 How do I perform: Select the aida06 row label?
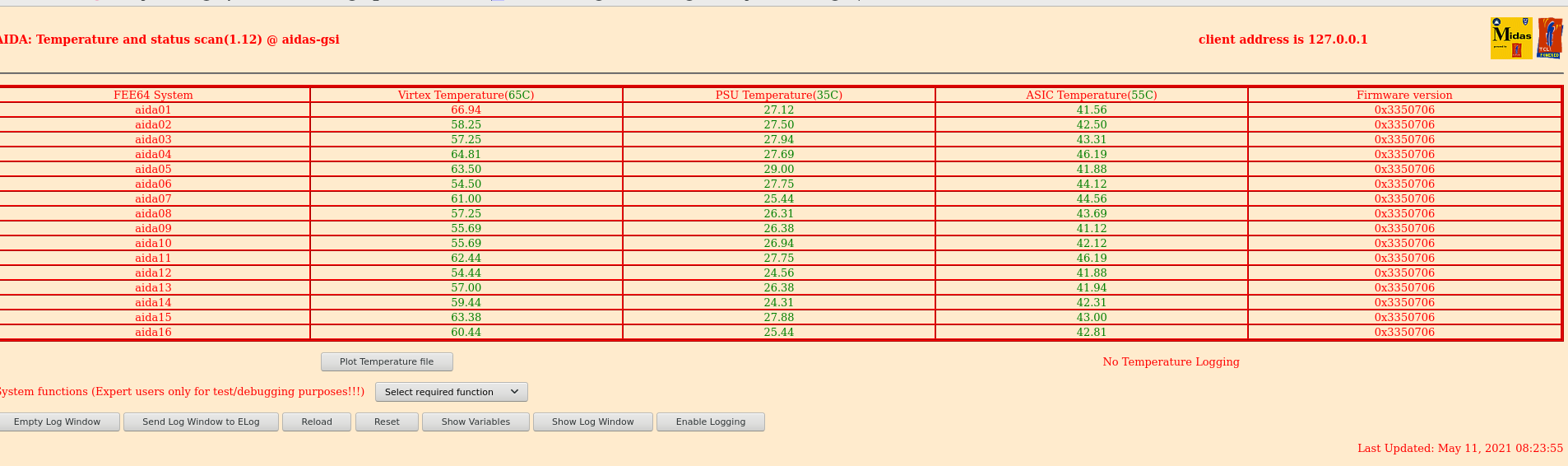[153, 184]
